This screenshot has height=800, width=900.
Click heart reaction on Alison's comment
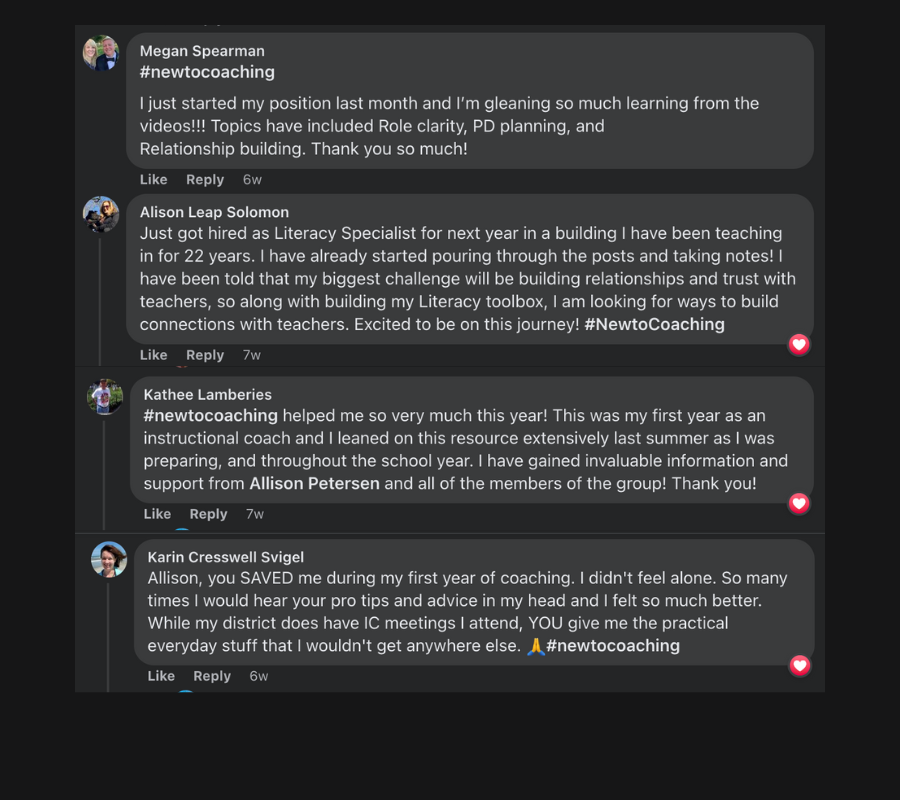(799, 345)
